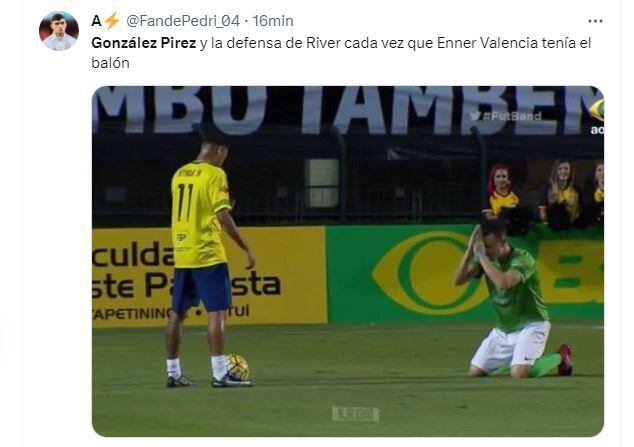Open the @FandePedri_04 handle link
The width and height of the screenshot is (634, 447).
click(183, 21)
